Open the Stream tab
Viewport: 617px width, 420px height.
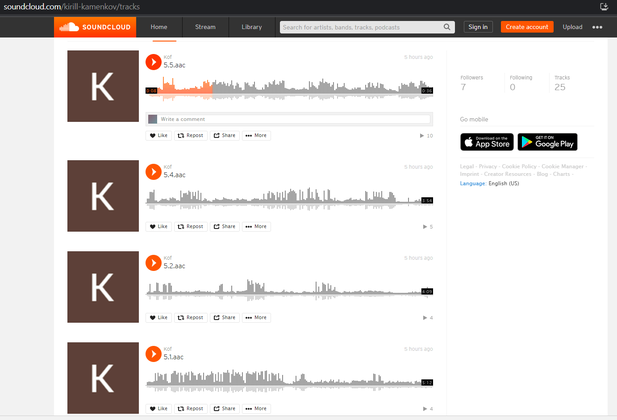coord(205,27)
